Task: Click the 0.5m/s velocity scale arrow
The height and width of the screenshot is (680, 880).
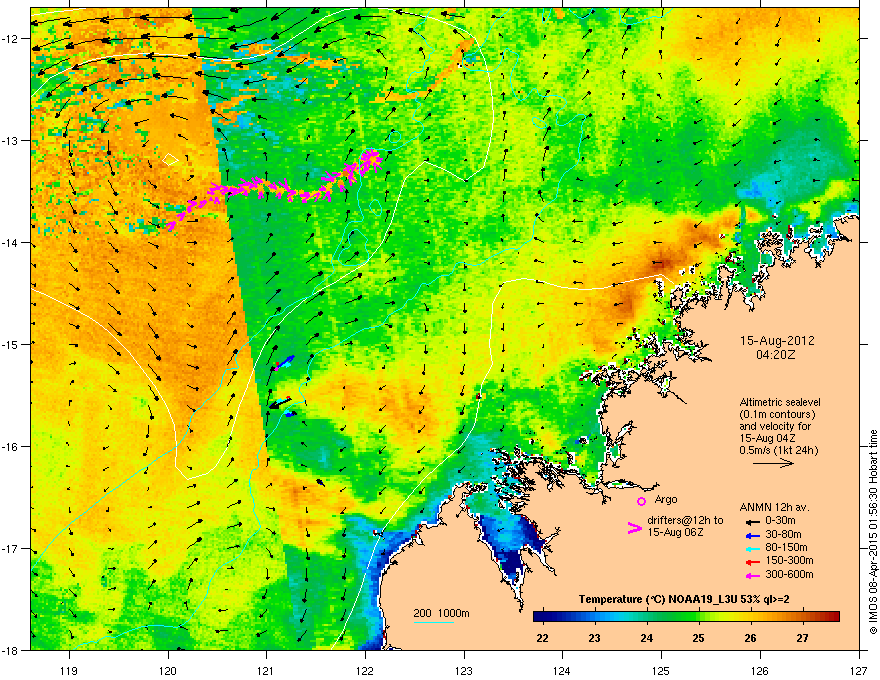Action: click(x=773, y=463)
